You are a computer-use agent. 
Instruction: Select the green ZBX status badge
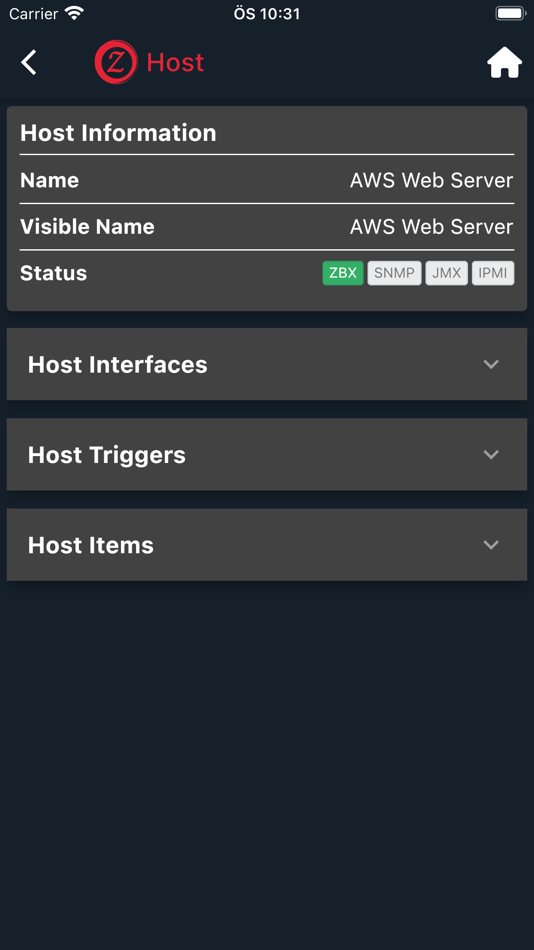(x=342, y=273)
